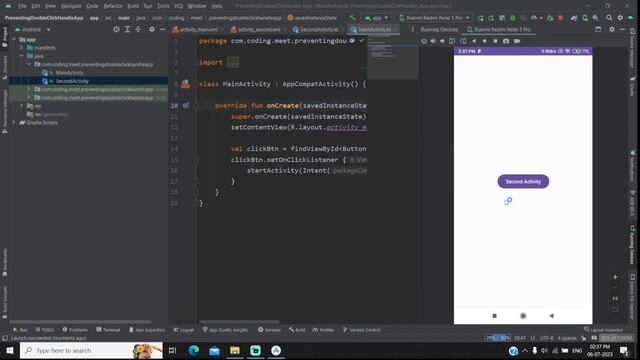Click the Sync Project with Gradle Files icon
The image size is (640, 360).
pyautogui.click(x=574, y=18)
